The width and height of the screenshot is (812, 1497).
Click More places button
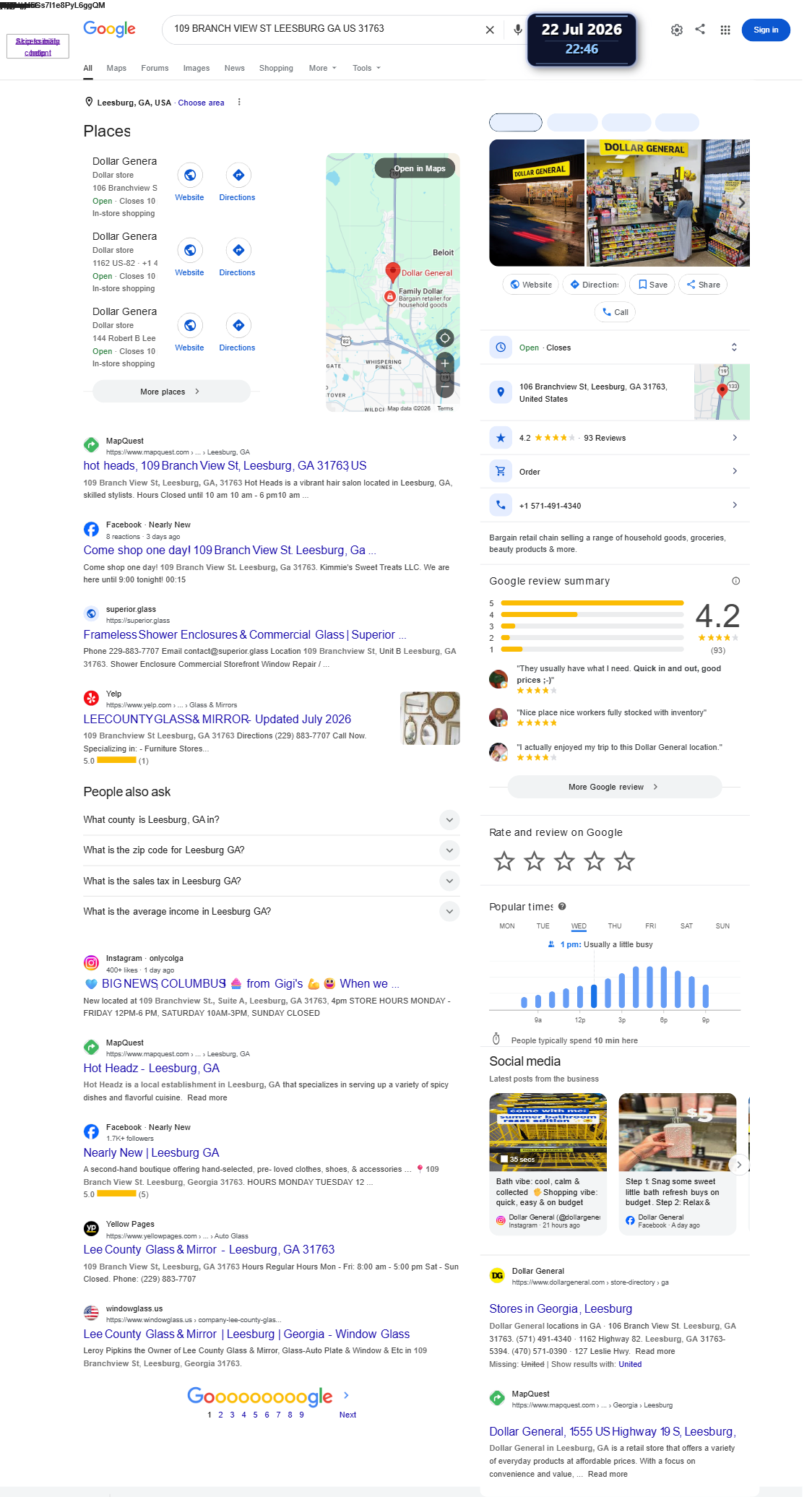pos(171,392)
